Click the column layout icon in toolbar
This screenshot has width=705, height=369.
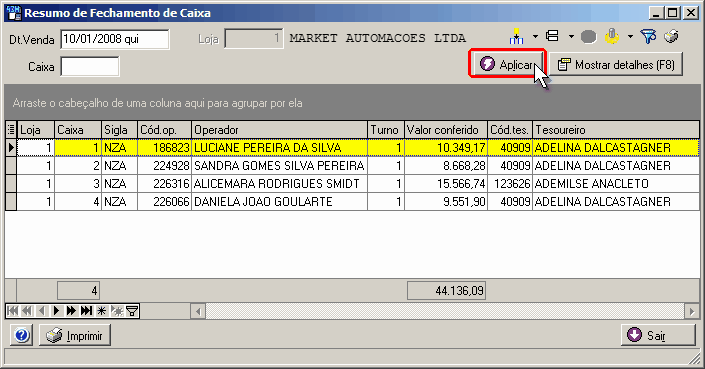click(x=516, y=36)
